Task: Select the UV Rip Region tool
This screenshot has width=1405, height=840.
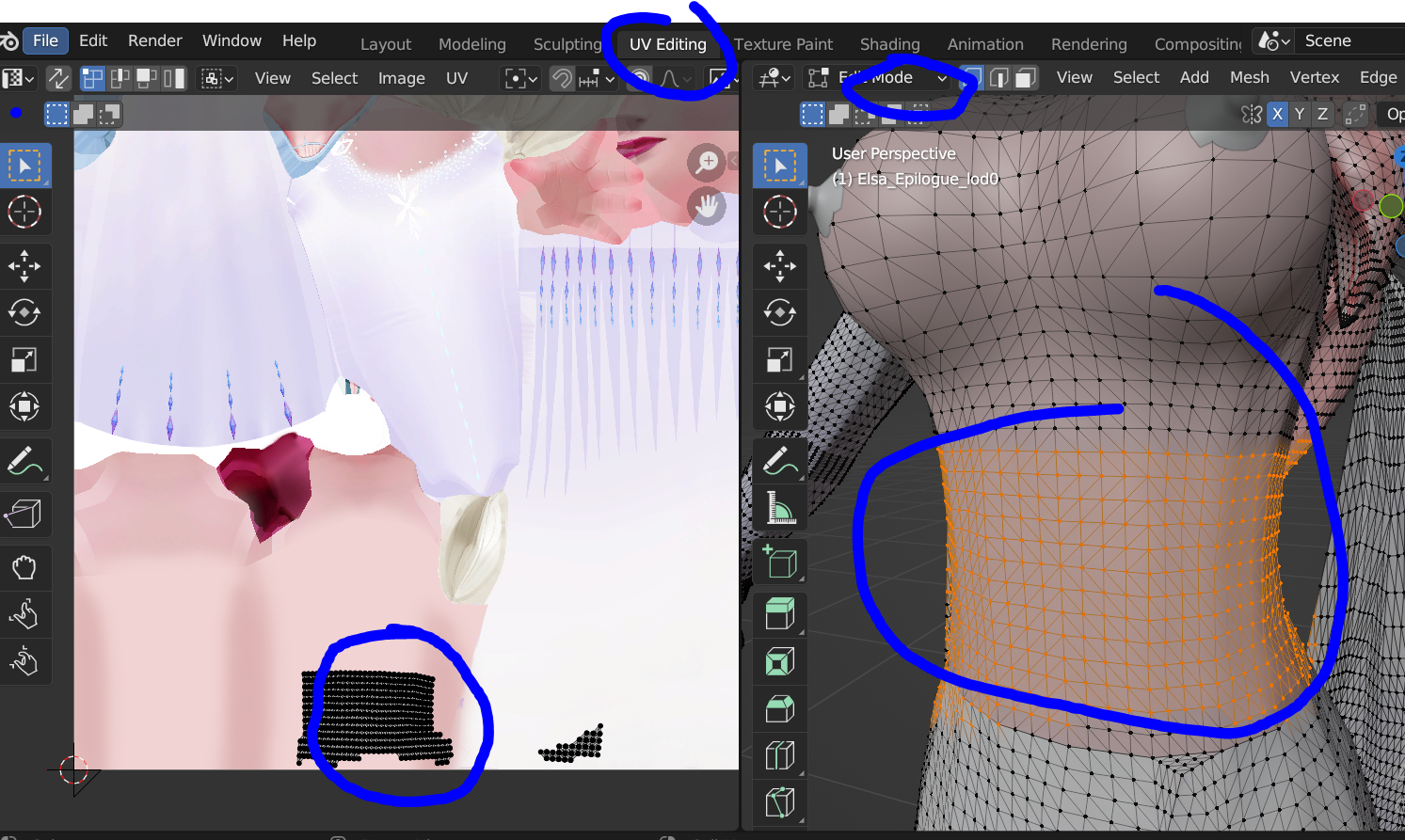Action: tap(24, 514)
